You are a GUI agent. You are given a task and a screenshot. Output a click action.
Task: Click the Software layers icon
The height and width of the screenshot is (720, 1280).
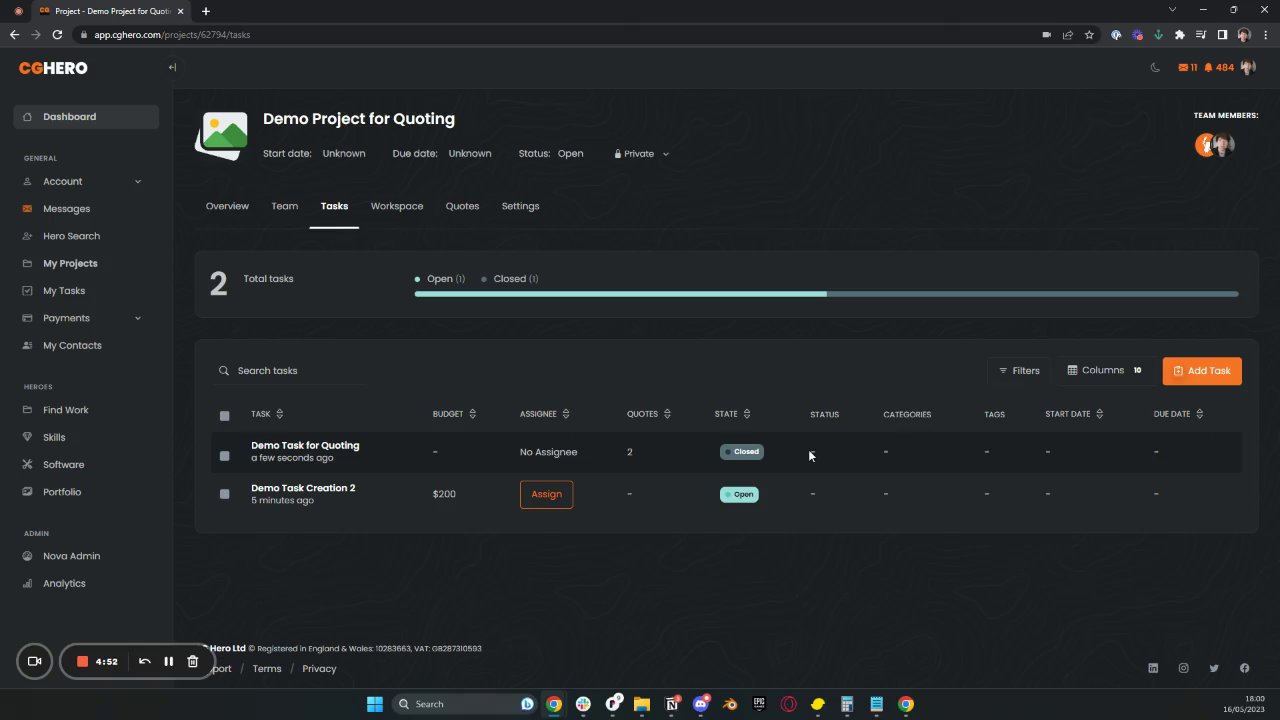[27, 465]
